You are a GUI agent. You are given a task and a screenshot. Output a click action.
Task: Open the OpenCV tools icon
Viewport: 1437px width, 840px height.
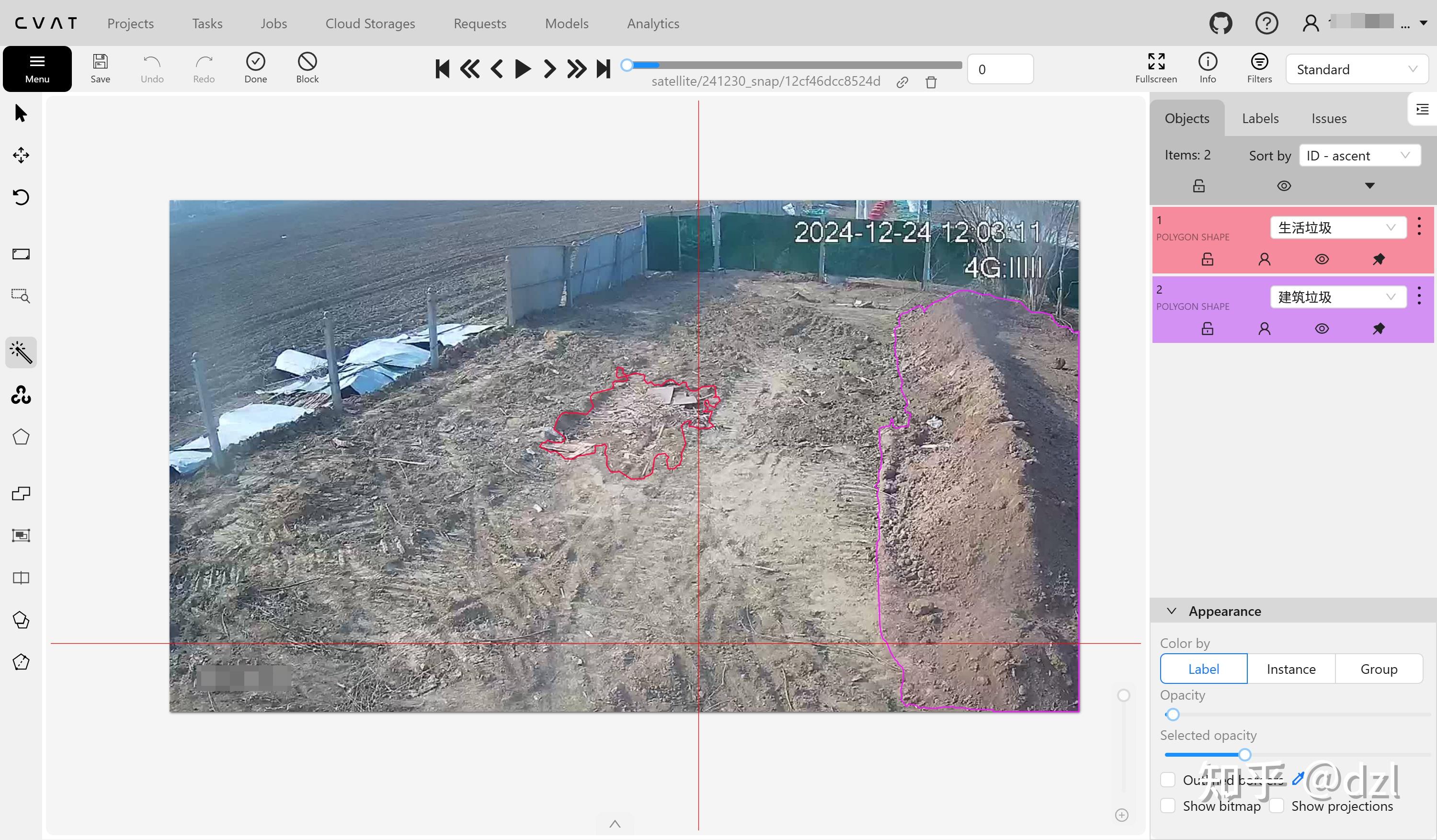coord(21,395)
